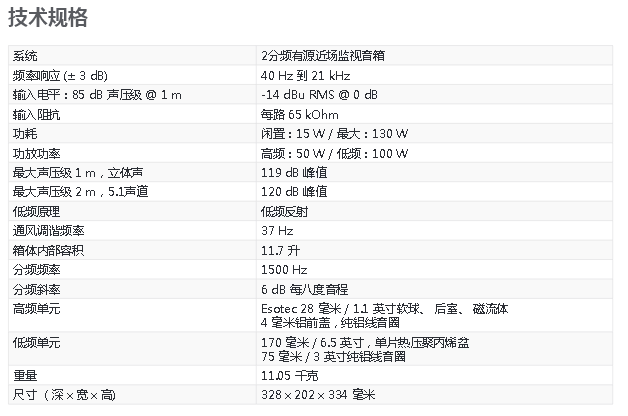The image size is (628, 416).
Task: Click the Esotec 28 毫米 tweeter description
Action: [384, 309]
